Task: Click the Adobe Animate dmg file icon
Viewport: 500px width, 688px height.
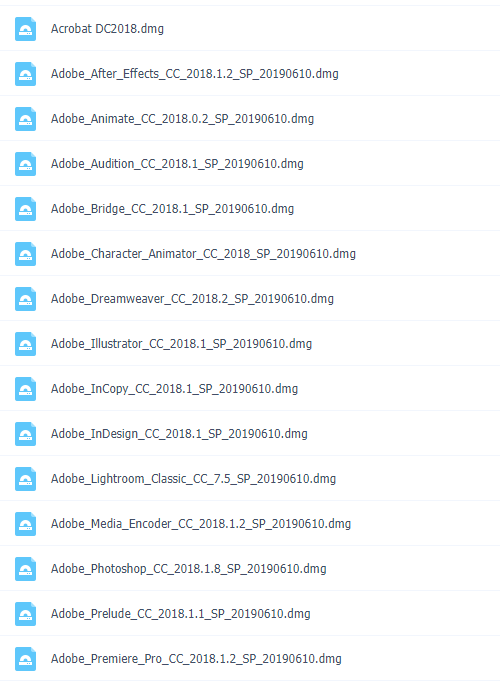Action: [25, 119]
